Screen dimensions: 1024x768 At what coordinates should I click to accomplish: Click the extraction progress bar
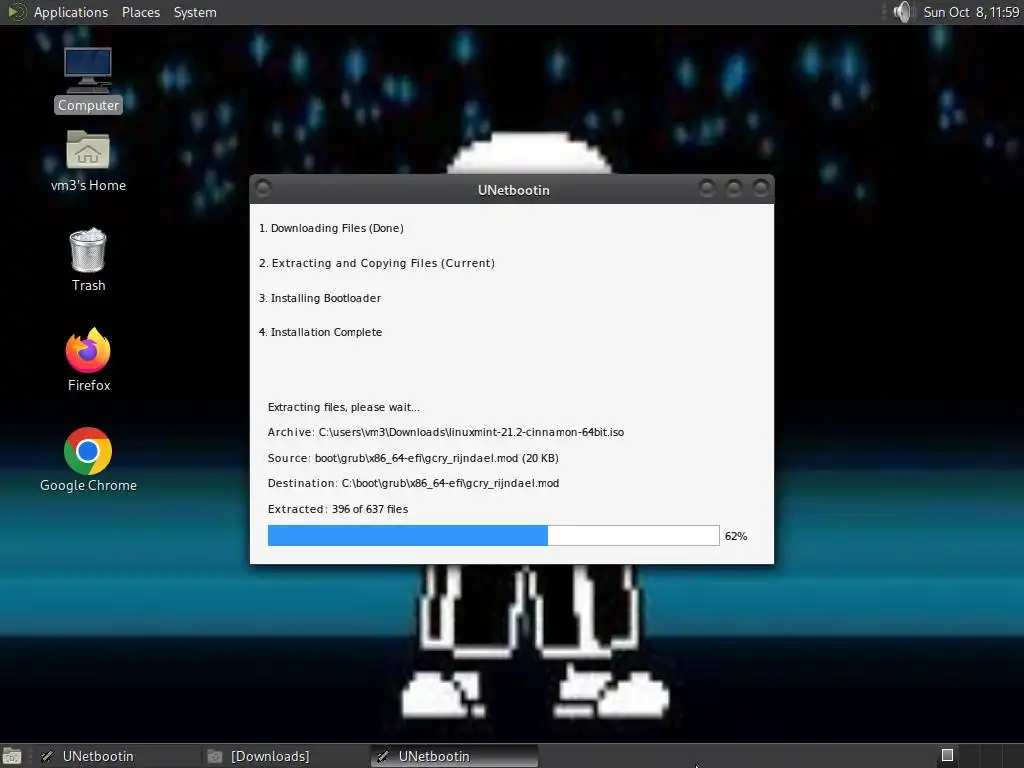pyautogui.click(x=493, y=536)
